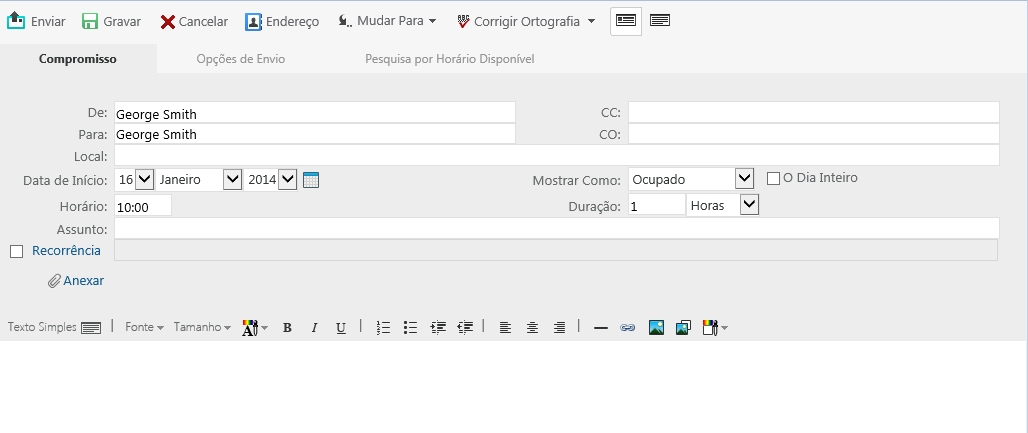
Task: Click the Assunto subject field
Action: tap(557, 228)
